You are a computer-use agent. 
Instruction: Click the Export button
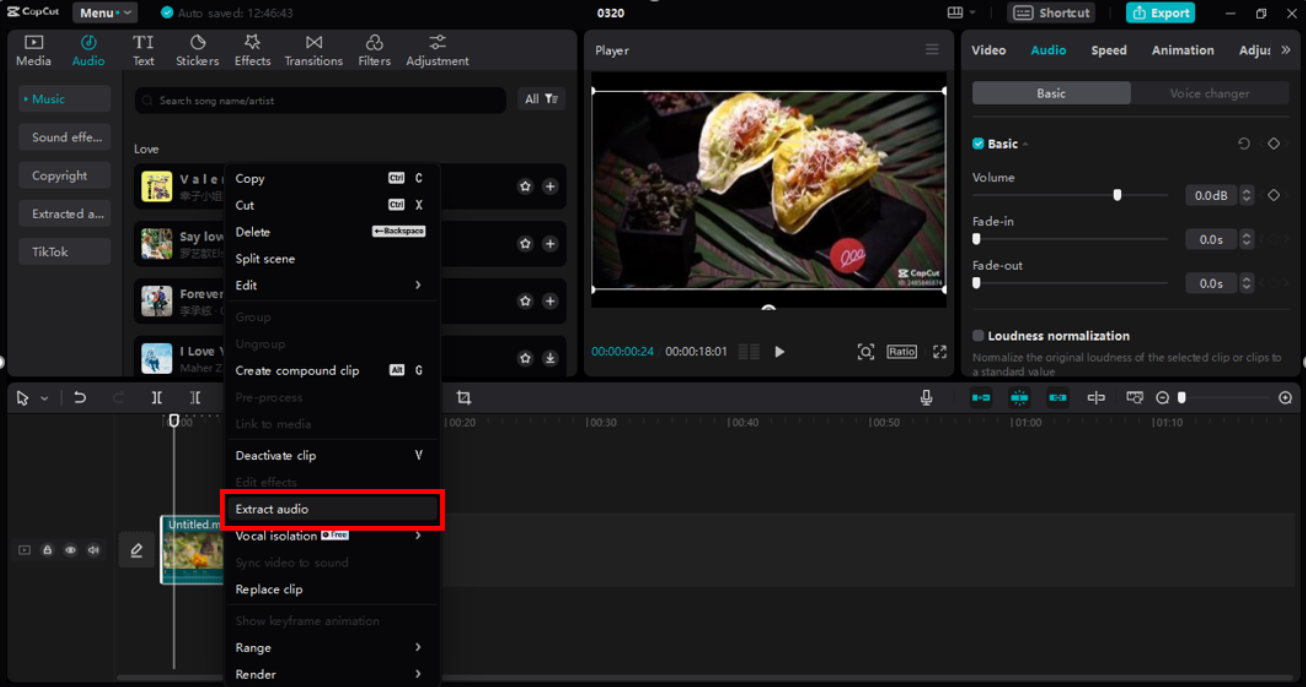[1160, 13]
